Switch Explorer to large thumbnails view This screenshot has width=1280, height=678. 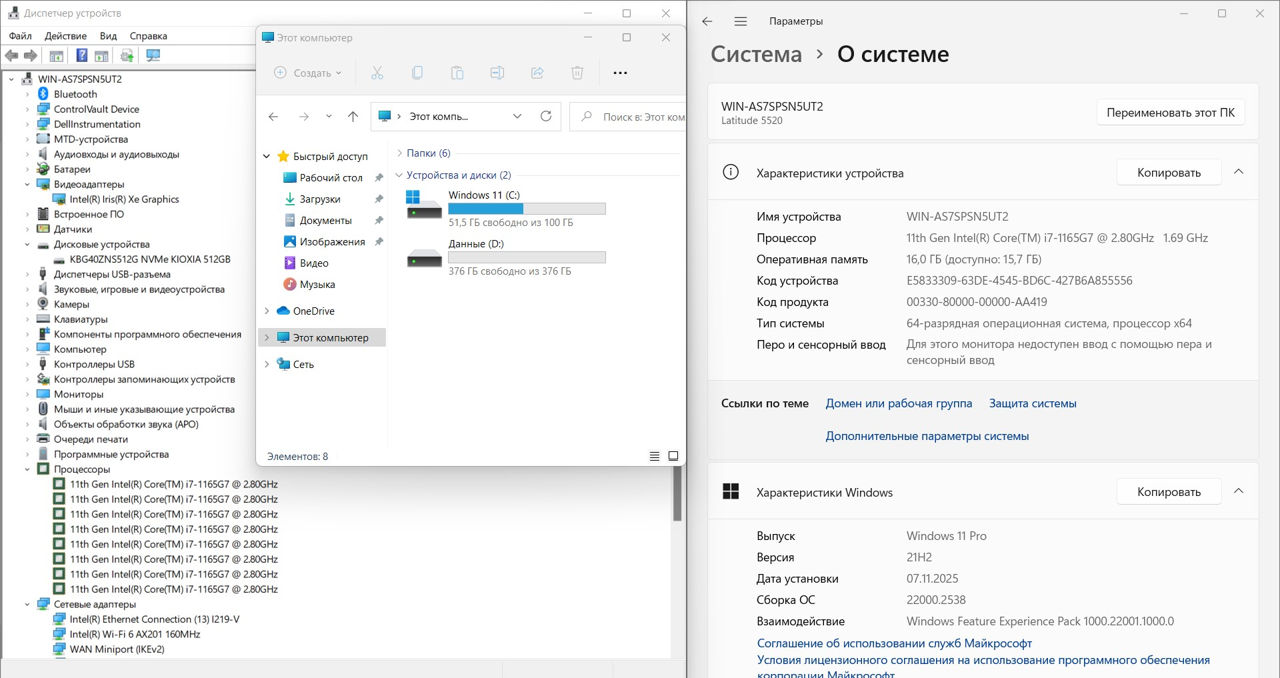point(673,456)
